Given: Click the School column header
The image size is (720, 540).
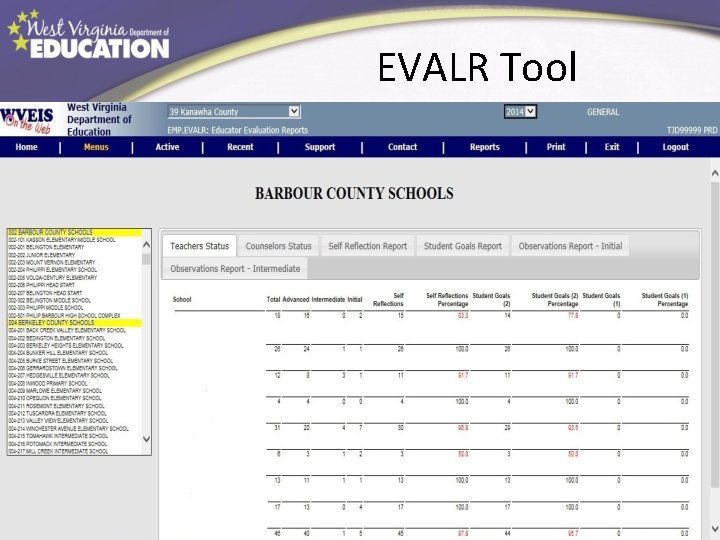Looking at the screenshot, I should pyautogui.click(x=182, y=299).
